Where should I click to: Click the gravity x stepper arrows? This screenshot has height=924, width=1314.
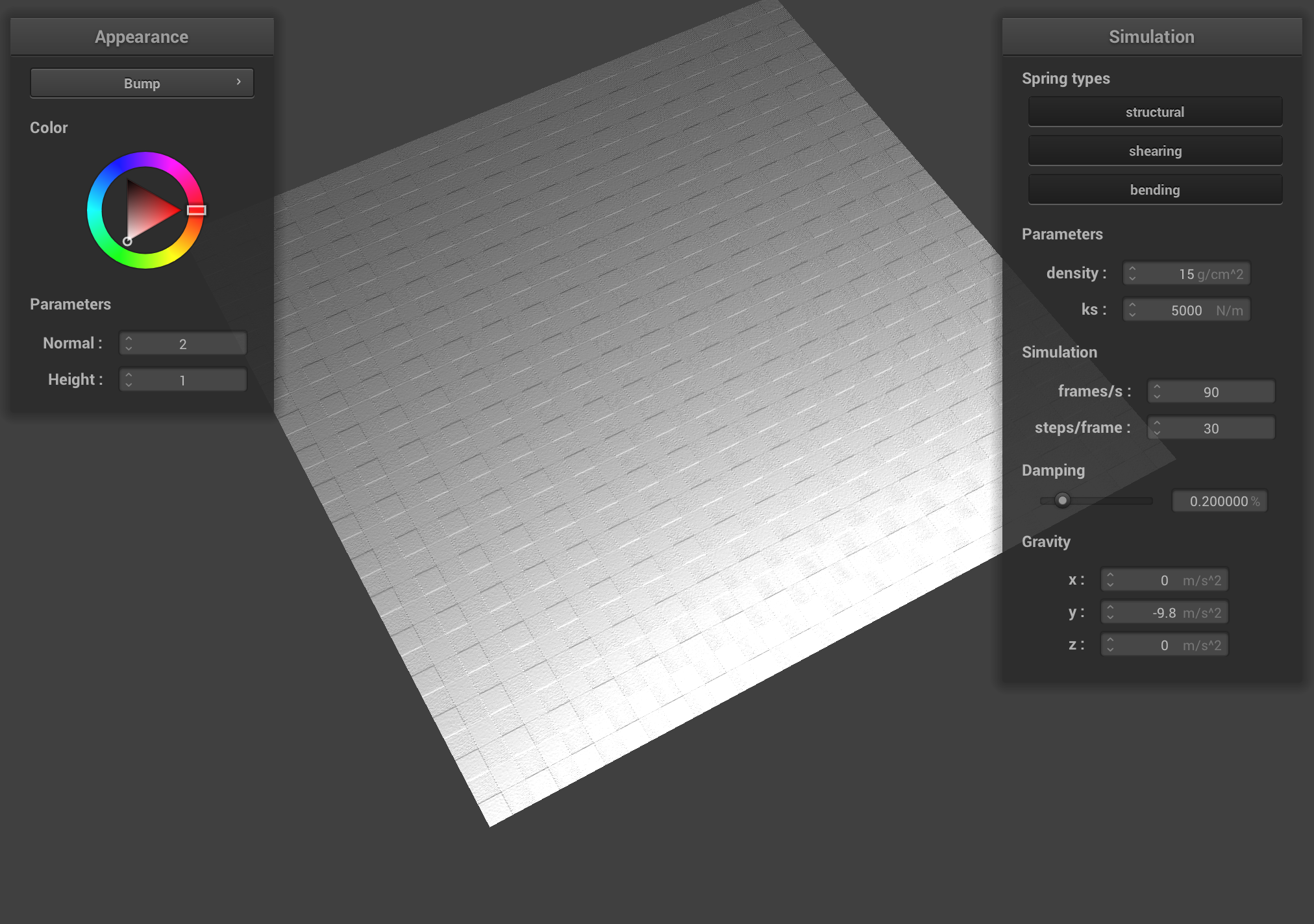1110,579
